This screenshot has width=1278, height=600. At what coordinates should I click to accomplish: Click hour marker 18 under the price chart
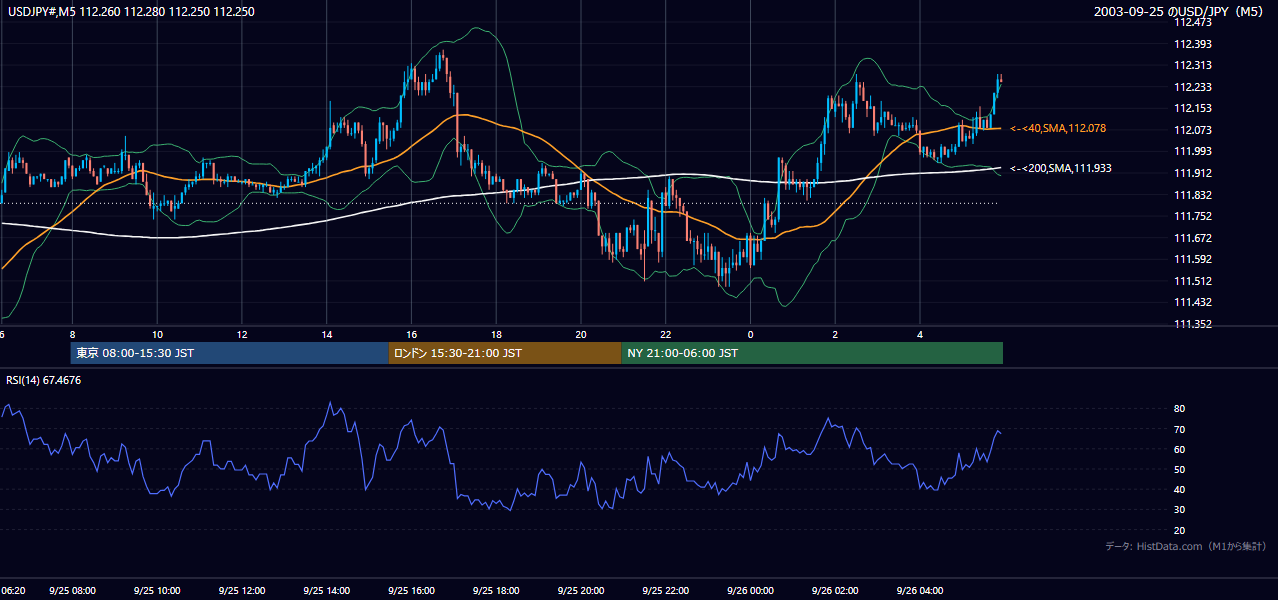pos(496,334)
